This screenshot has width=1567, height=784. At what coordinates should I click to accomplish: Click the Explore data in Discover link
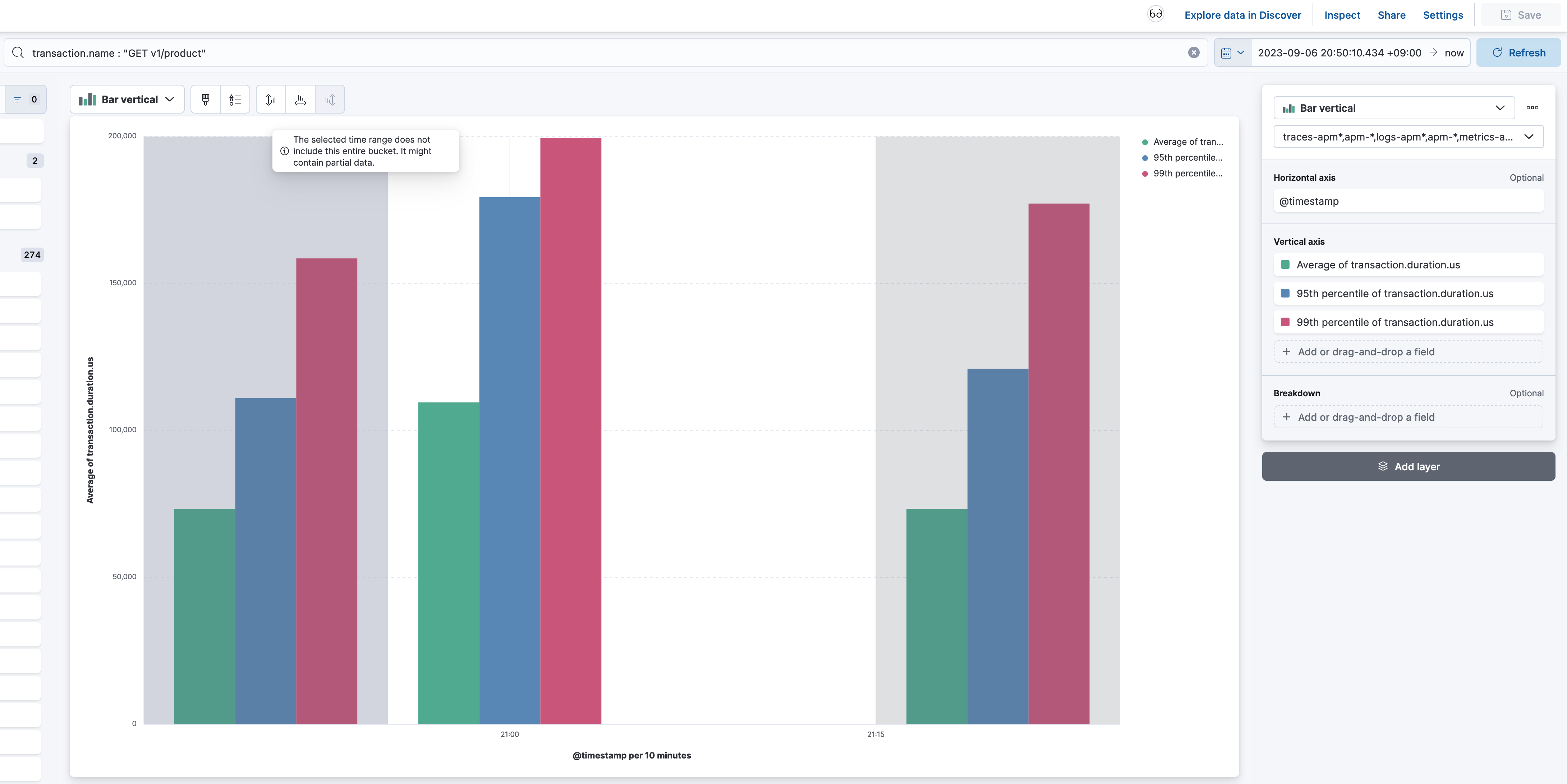pos(1242,15)
